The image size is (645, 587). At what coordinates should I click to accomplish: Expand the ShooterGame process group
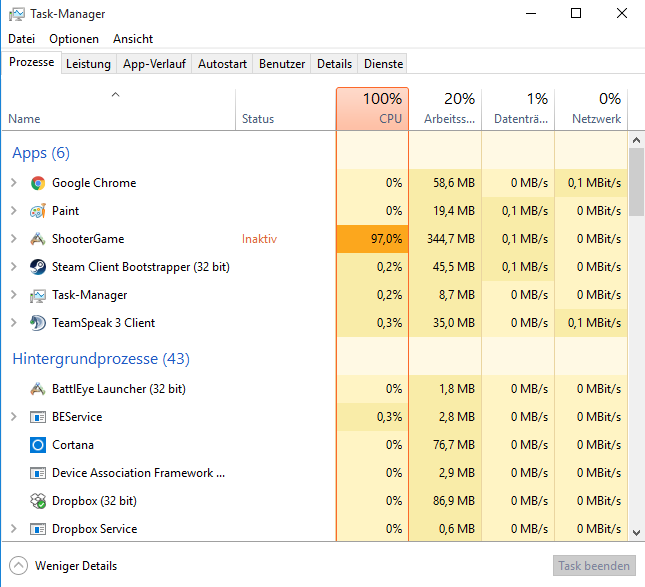[x=14, y=239]
